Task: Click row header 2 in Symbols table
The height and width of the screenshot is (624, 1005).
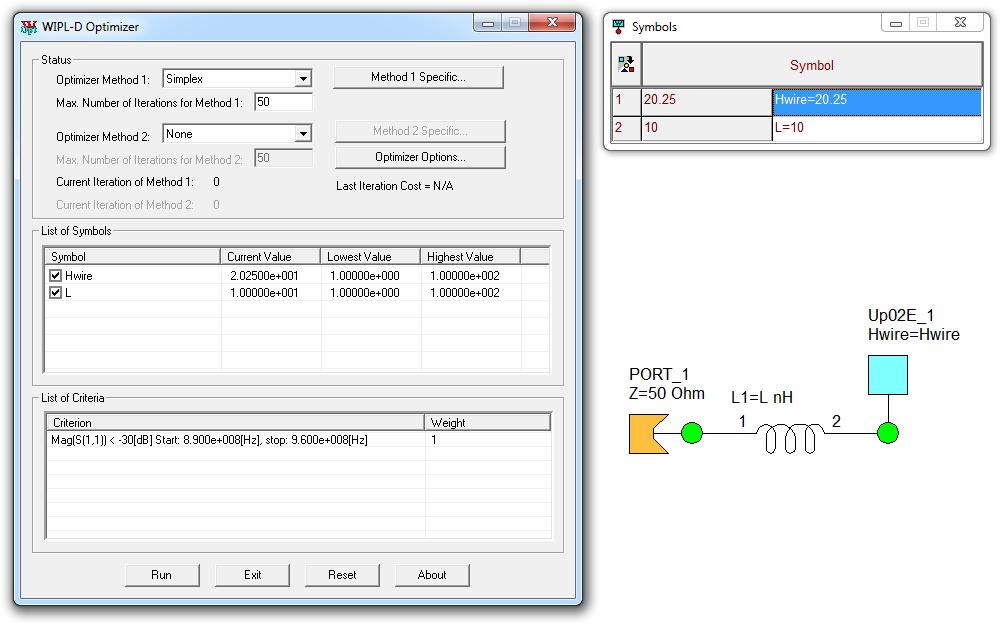Action: [626, 127]
